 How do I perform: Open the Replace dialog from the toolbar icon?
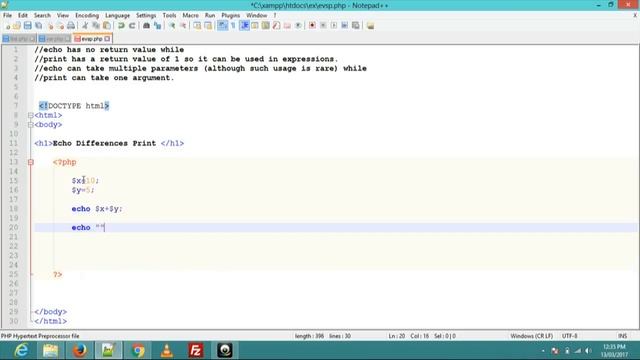pos(157,26)
